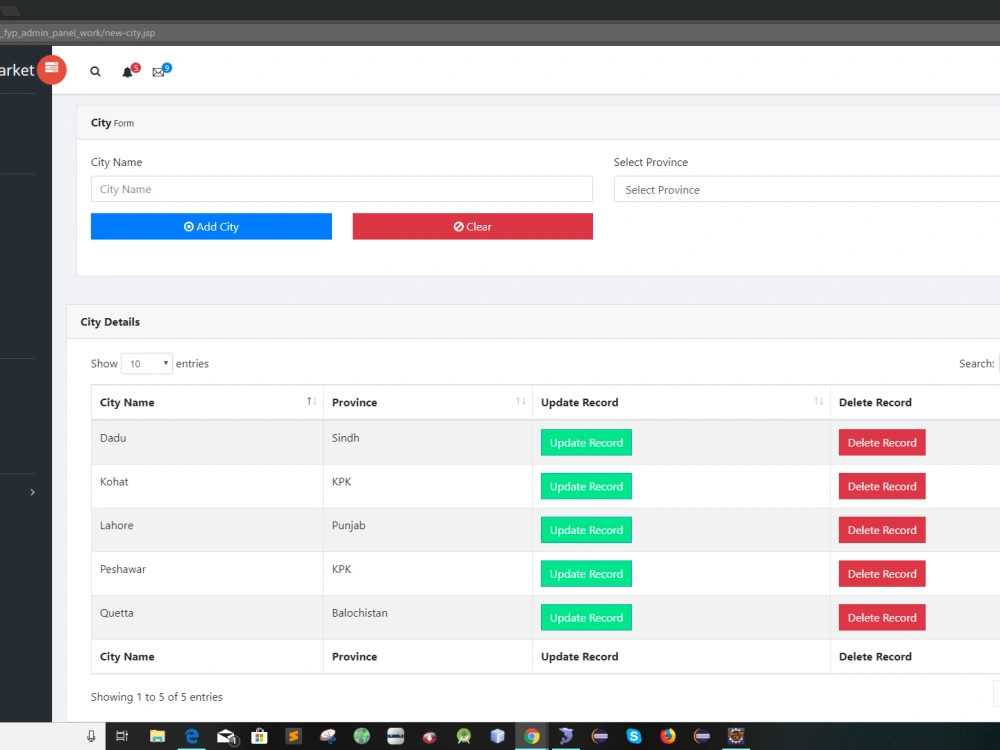Open the notifications bell icon
This screenshot has height=750, width=1000.
coord(130,71)
